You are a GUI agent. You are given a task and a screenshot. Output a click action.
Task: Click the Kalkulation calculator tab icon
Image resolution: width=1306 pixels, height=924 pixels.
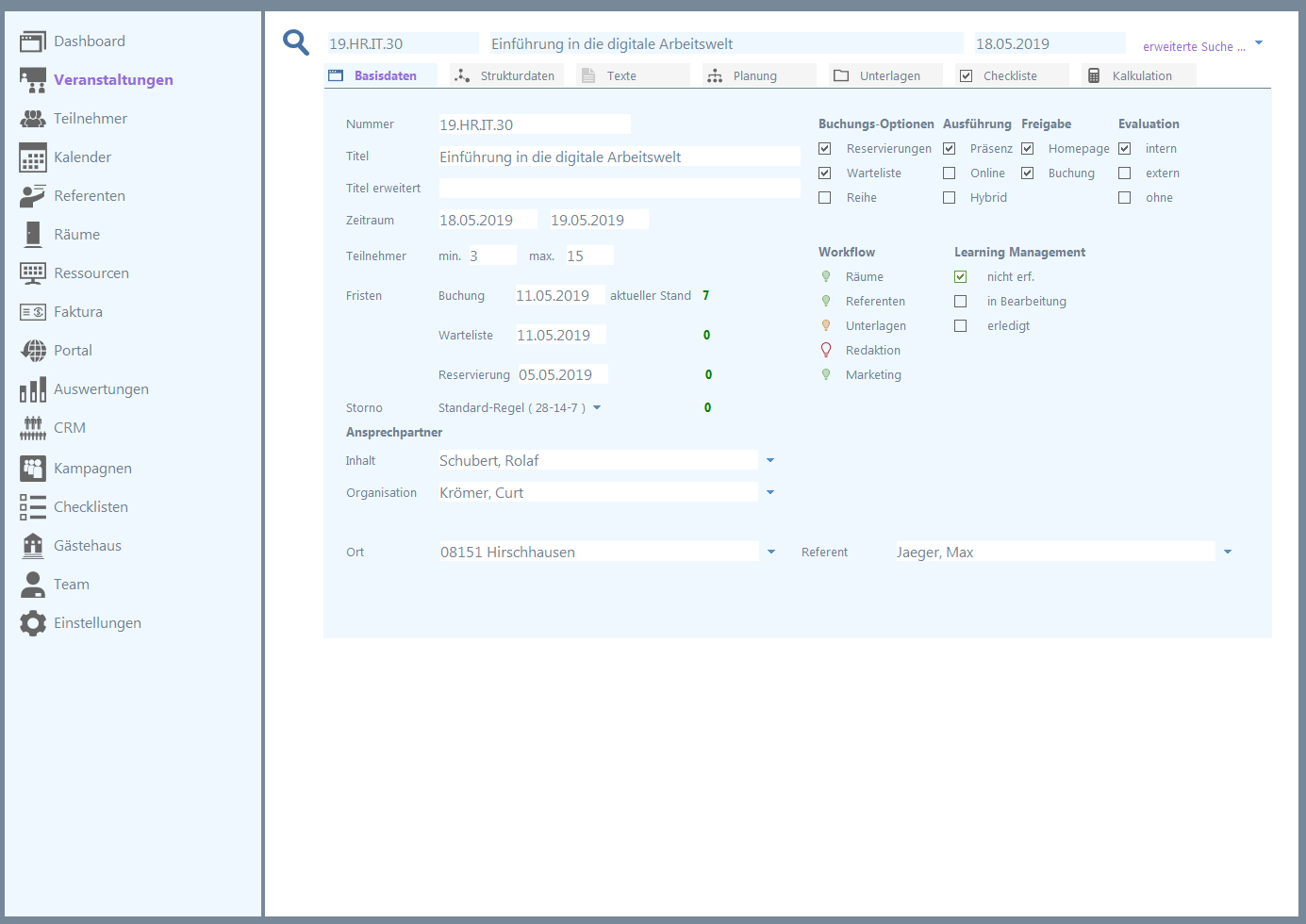click(1094, 76)
